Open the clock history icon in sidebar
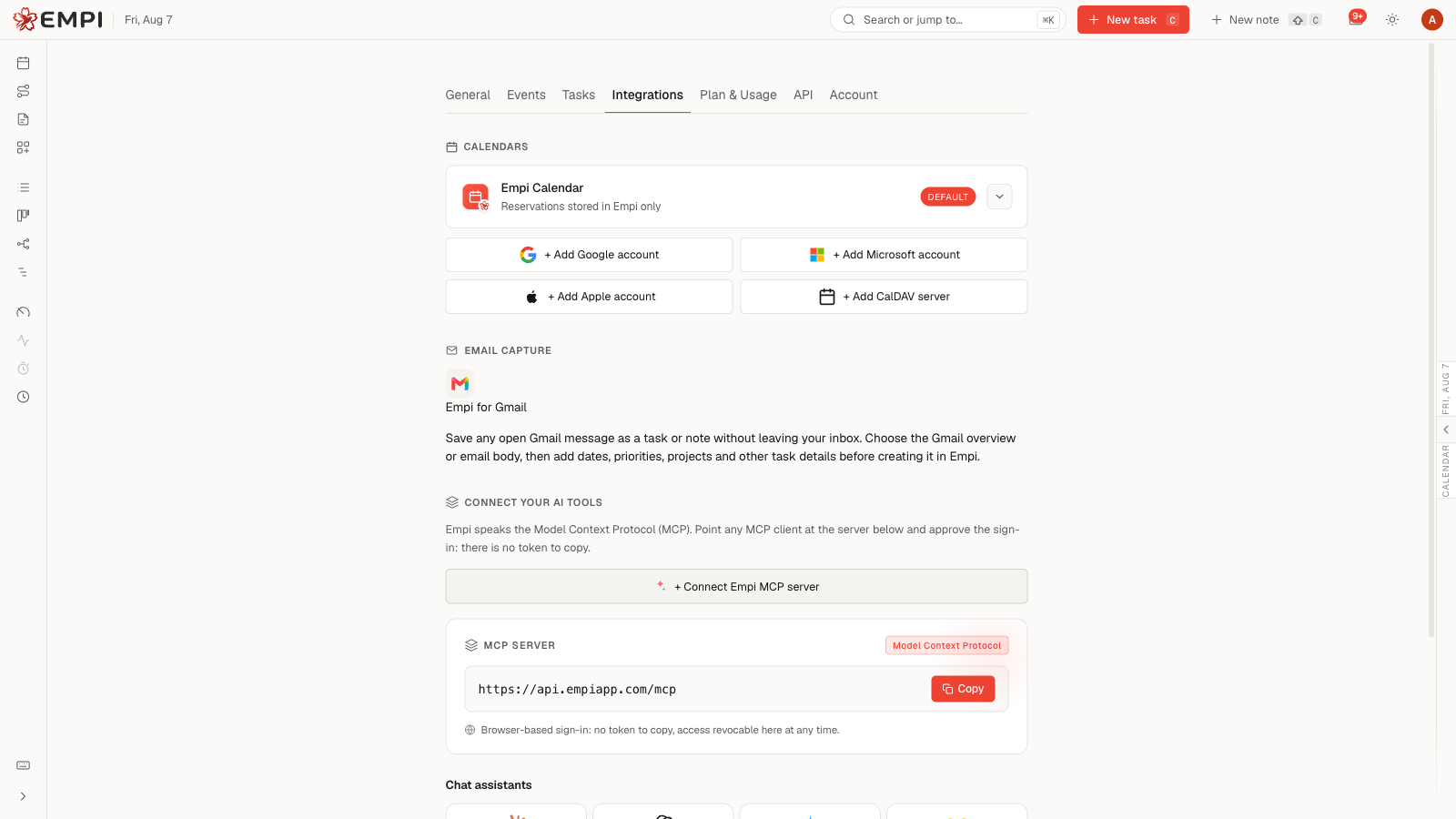Viewport: 1456px width, 819px height. pos(24,397)
